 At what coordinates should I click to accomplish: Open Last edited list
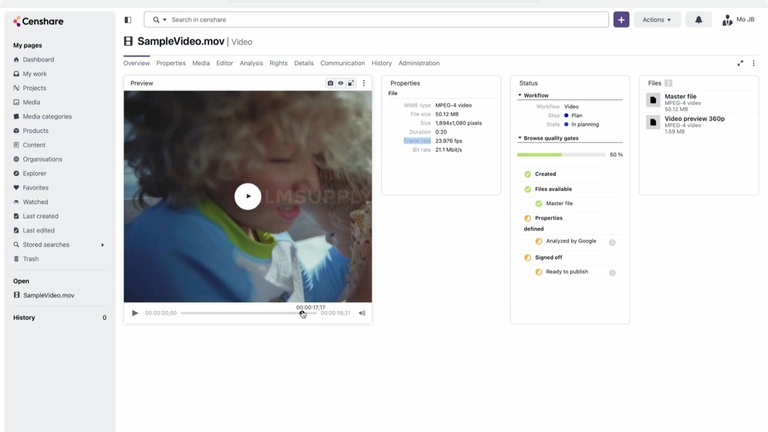[x=38, y=230]
